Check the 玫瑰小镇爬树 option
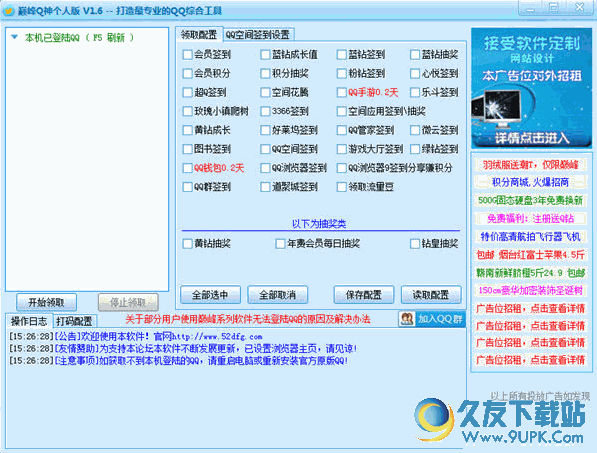The height and width of the screenshot is (453, 597). (x=187, y=111)
